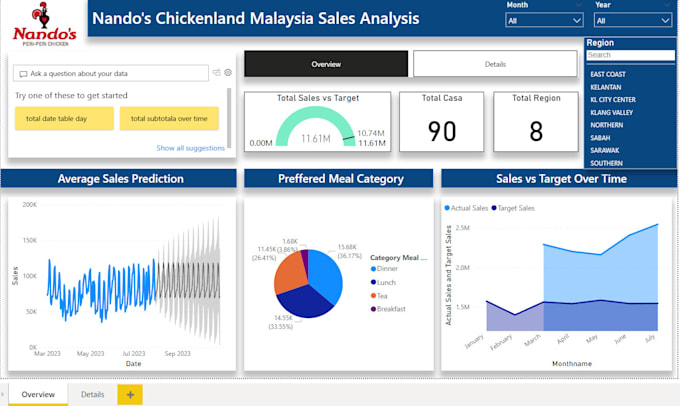
Task: Click the convert Q&A visual icon
Action: click(216, 73)
